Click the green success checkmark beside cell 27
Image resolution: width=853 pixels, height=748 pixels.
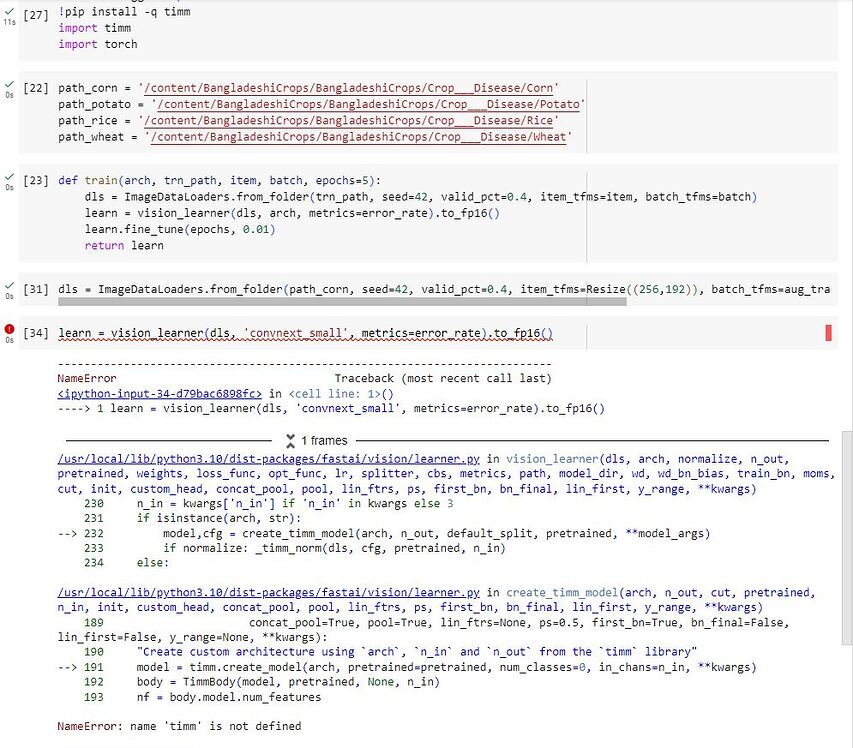pos(8,10)
